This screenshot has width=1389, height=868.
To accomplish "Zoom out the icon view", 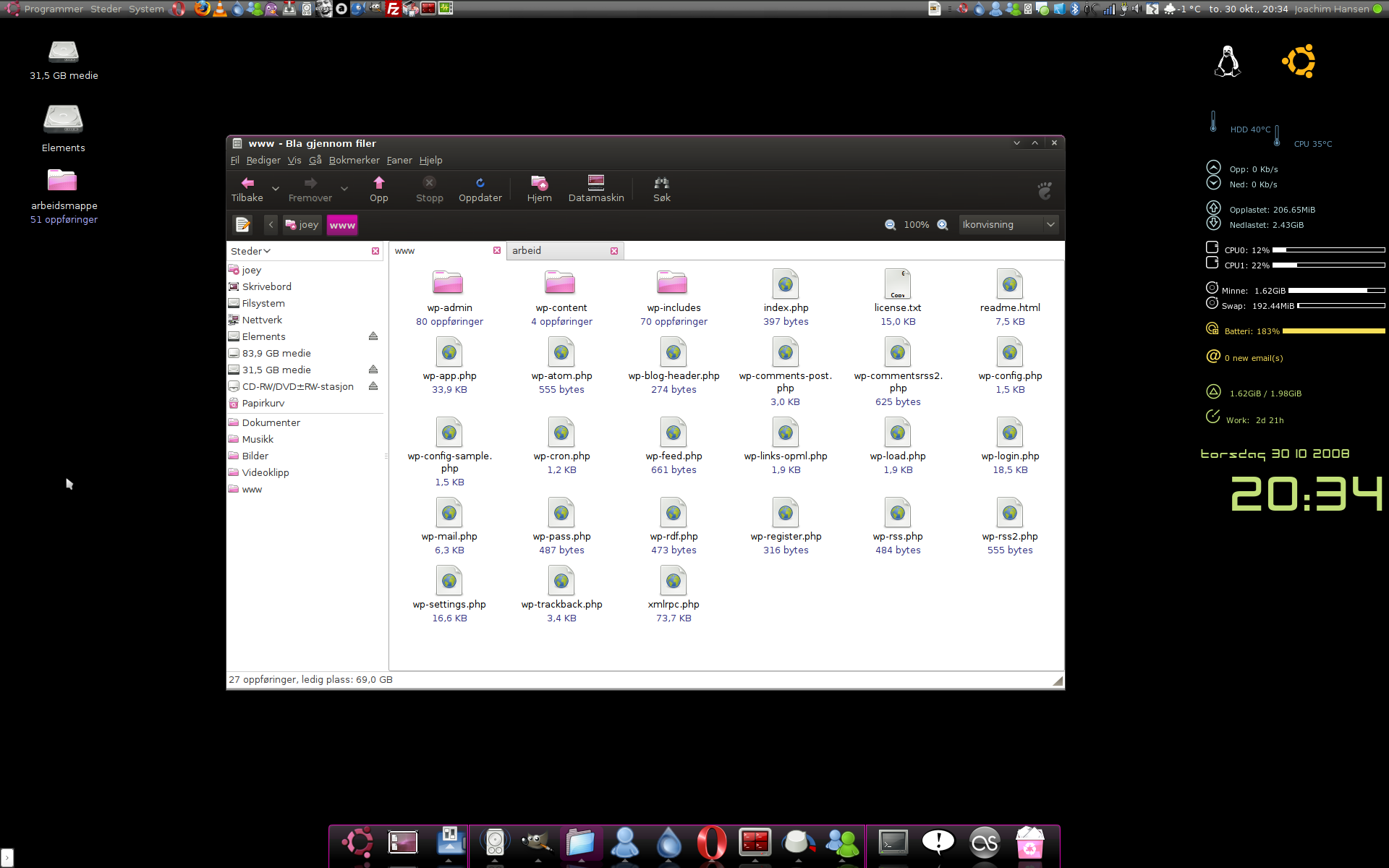I will (x=891, y=225).
